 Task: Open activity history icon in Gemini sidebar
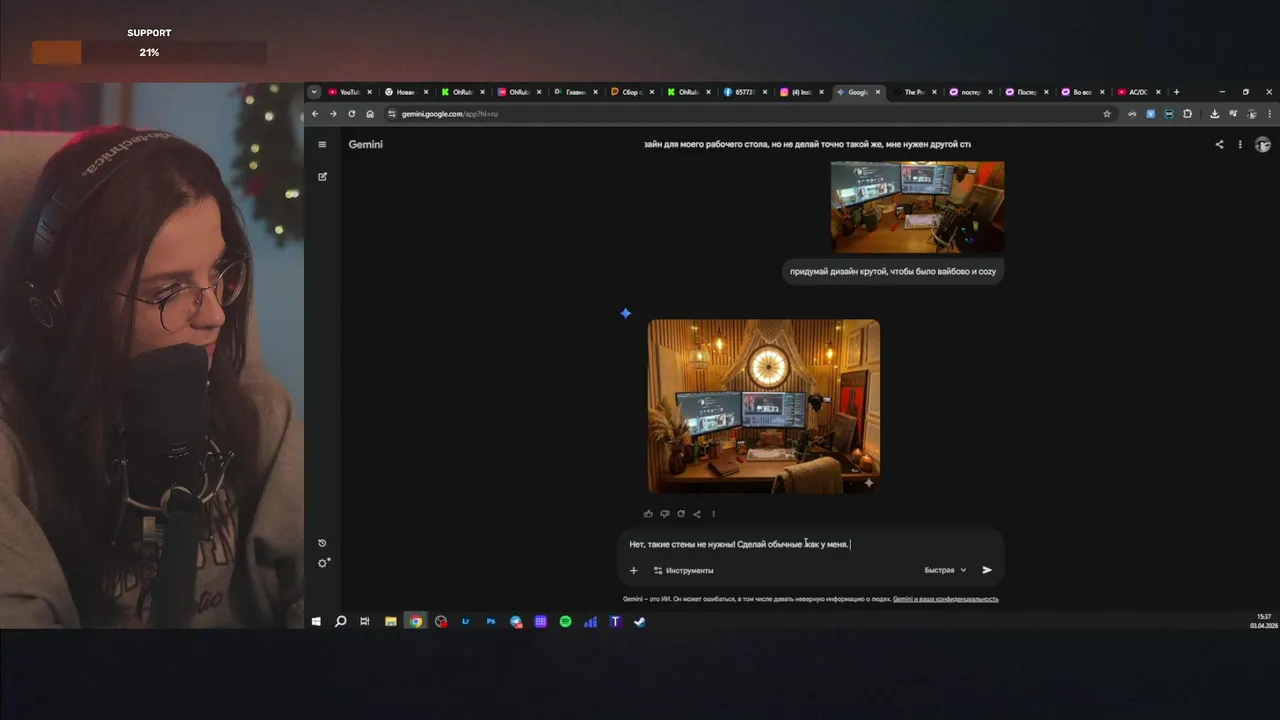click(x=322, y=543)
